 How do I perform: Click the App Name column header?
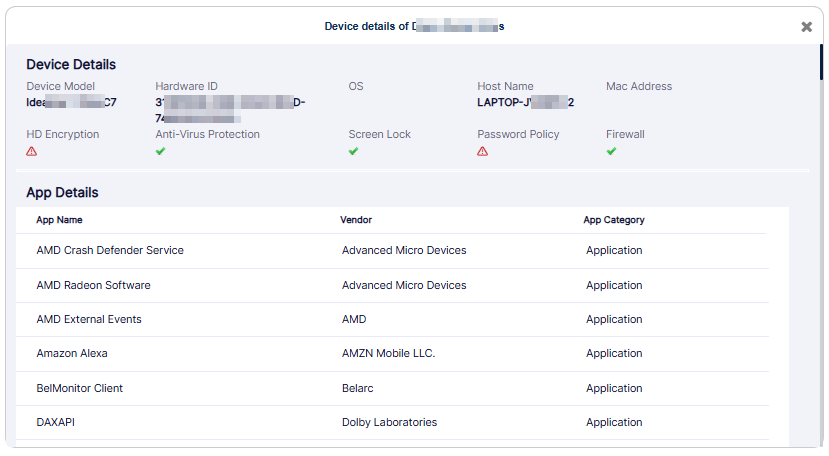[59, 220]
